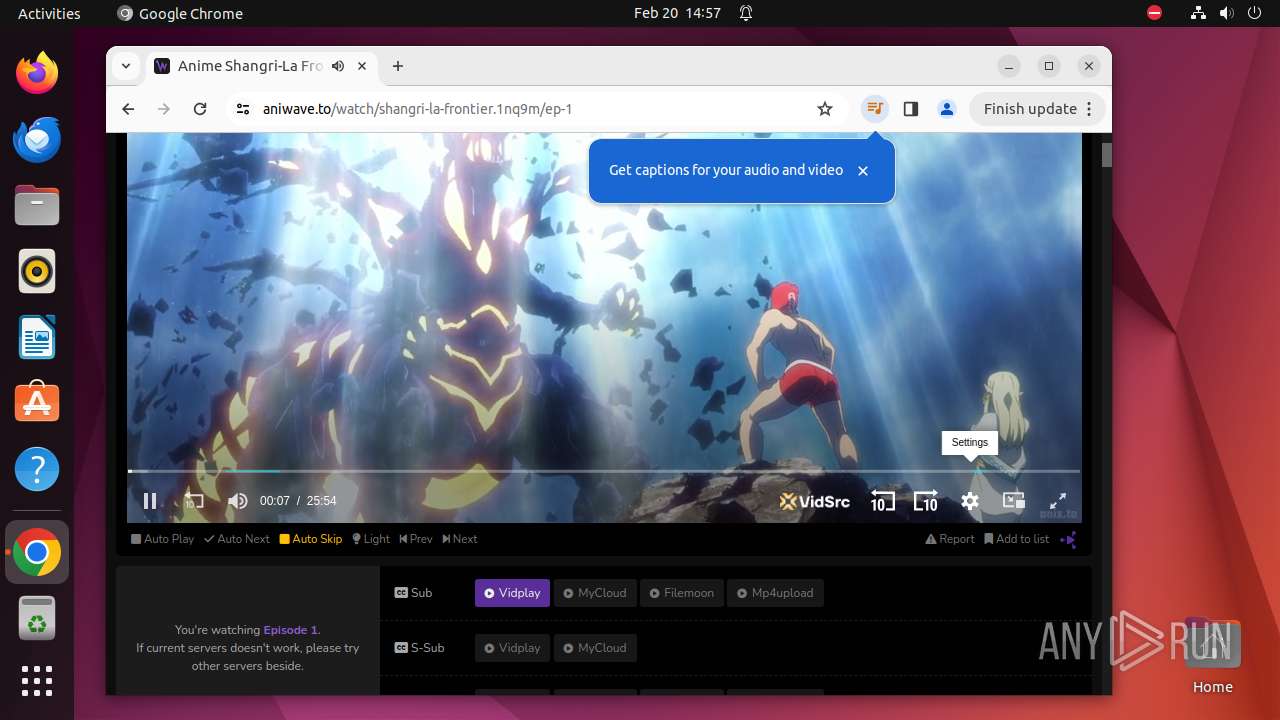Click the VidSrc logo in player
1280x720 pixels.
(815, 501)
